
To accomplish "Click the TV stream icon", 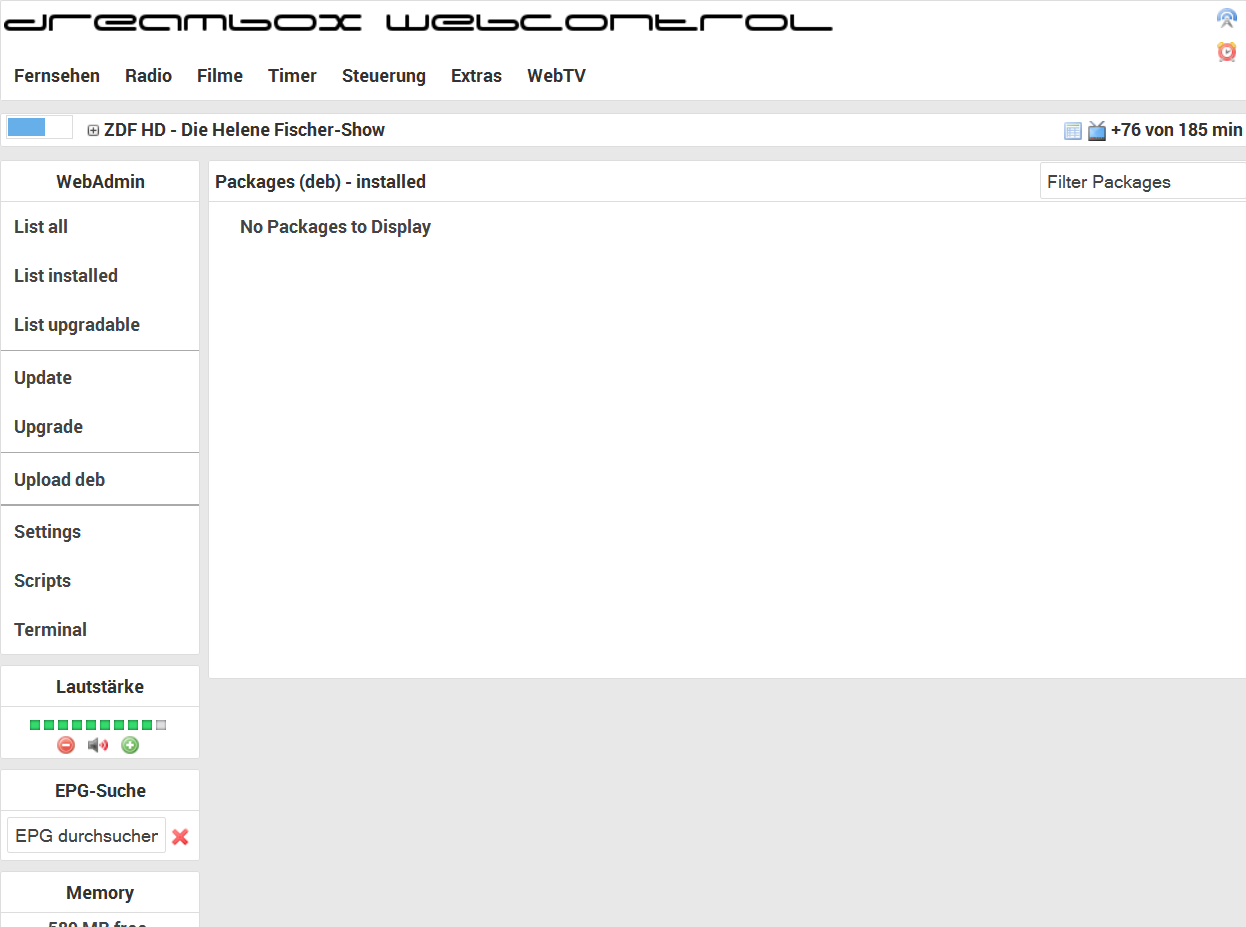I will pyautogui.click(x=1097, y=130).
